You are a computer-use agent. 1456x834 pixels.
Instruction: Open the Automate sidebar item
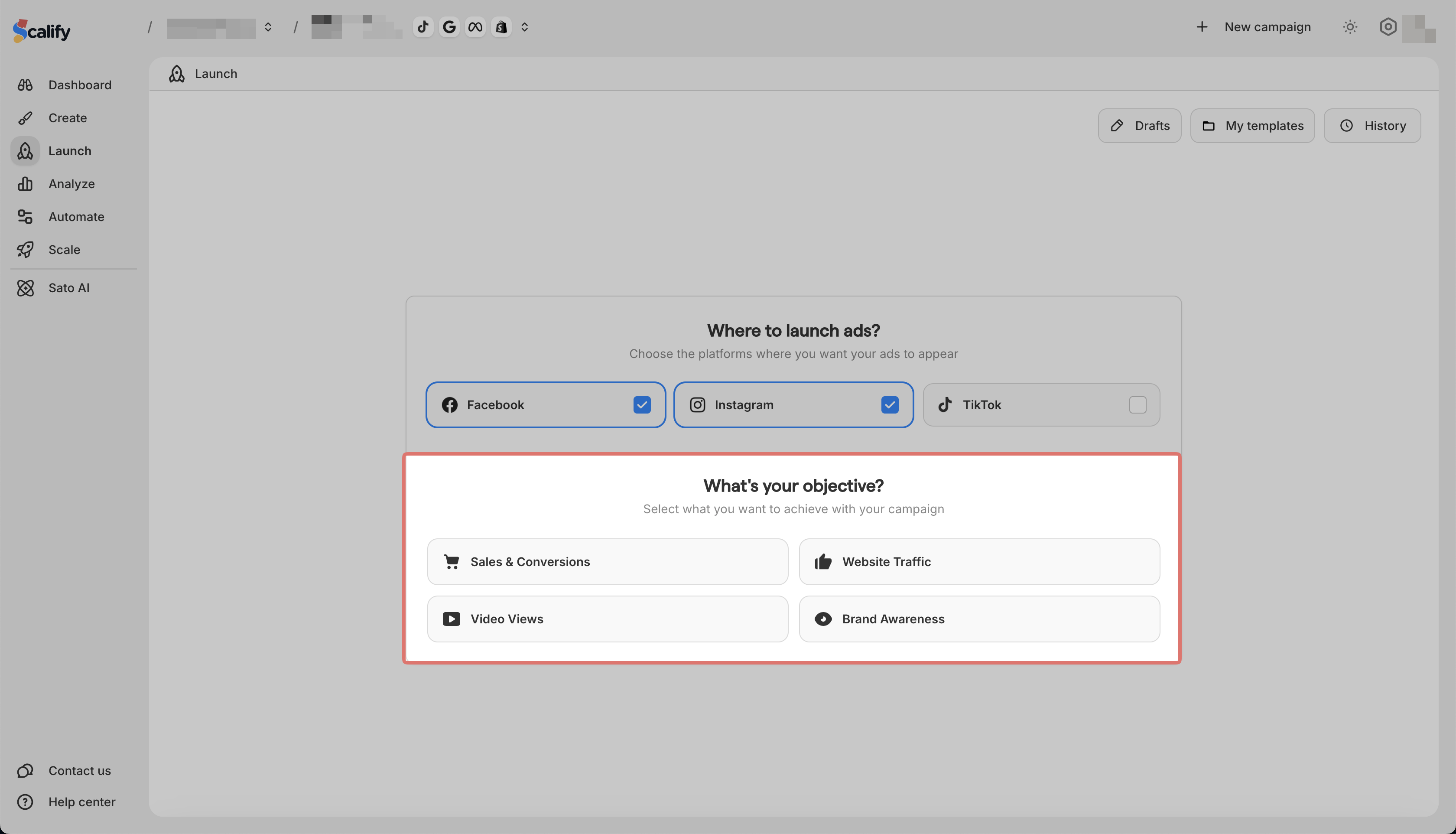tap(76, 217)
